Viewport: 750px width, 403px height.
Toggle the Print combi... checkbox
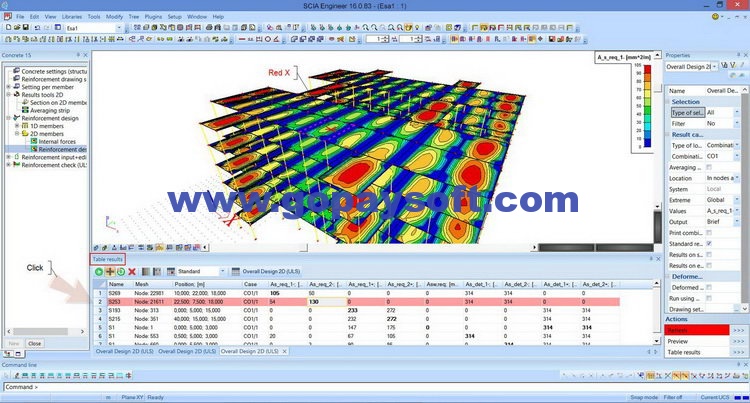pos(709,233)
